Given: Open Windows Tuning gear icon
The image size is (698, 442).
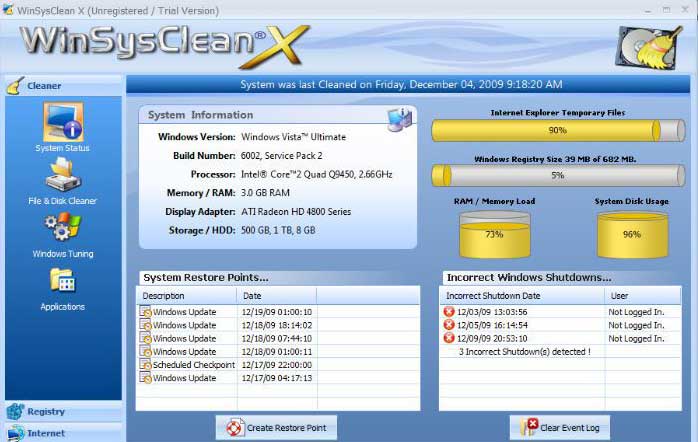Looking at the screenshot, I should click(62, 229).
